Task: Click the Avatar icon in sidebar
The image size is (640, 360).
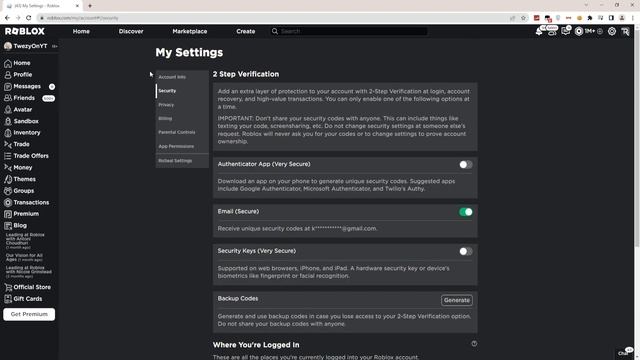Action: pyautogui.click(x=8, y=109)
